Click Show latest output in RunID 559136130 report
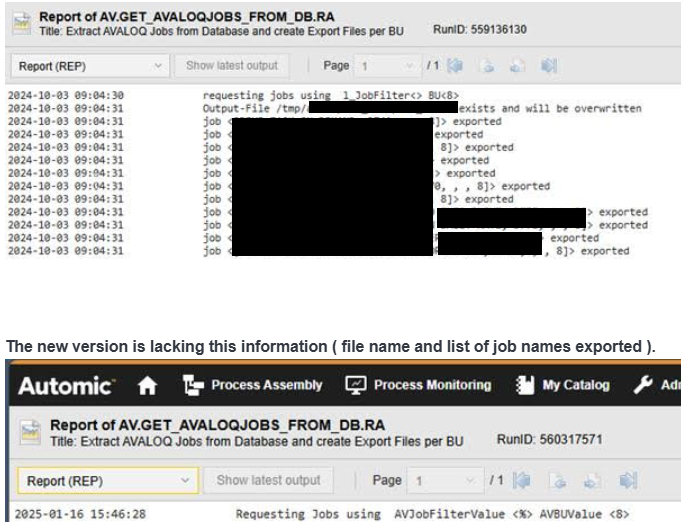The height and width of the screenshot is (522, 681). click(x=231, y=66)
